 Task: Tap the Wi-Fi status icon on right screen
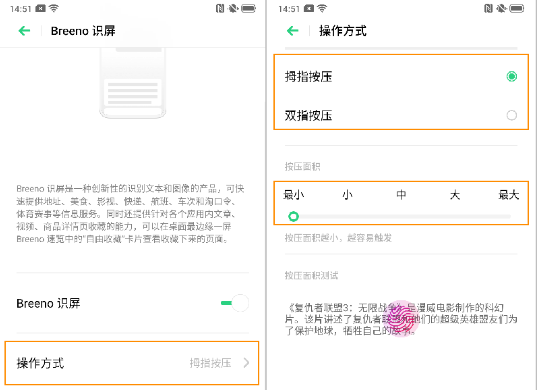pyautogui.click(x=322, y=8)
